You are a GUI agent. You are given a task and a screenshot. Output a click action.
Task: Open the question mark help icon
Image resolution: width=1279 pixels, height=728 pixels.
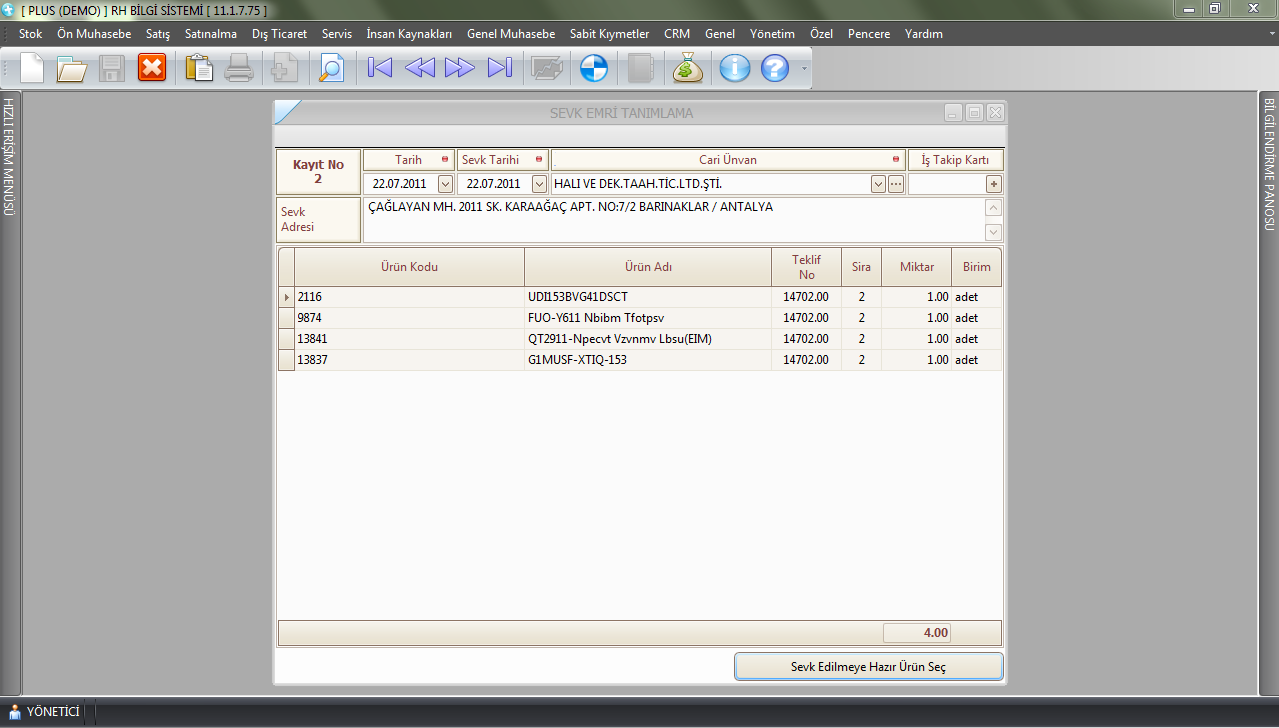775,68
